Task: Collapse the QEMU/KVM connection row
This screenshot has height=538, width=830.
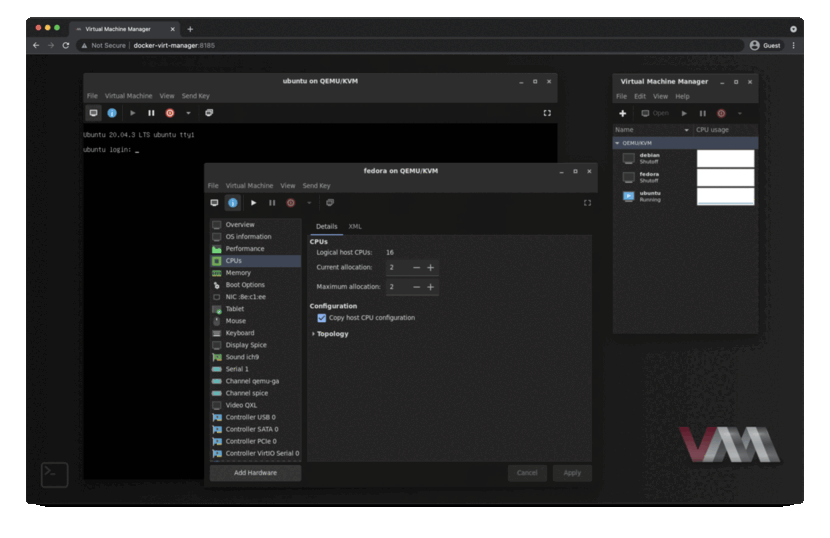Action: point(617,143)
